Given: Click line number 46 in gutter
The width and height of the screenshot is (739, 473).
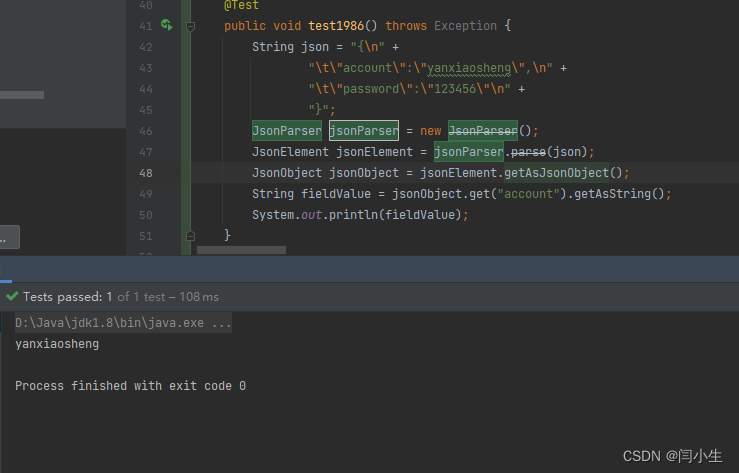Looking at the screenshot, I should click(146, 131).
